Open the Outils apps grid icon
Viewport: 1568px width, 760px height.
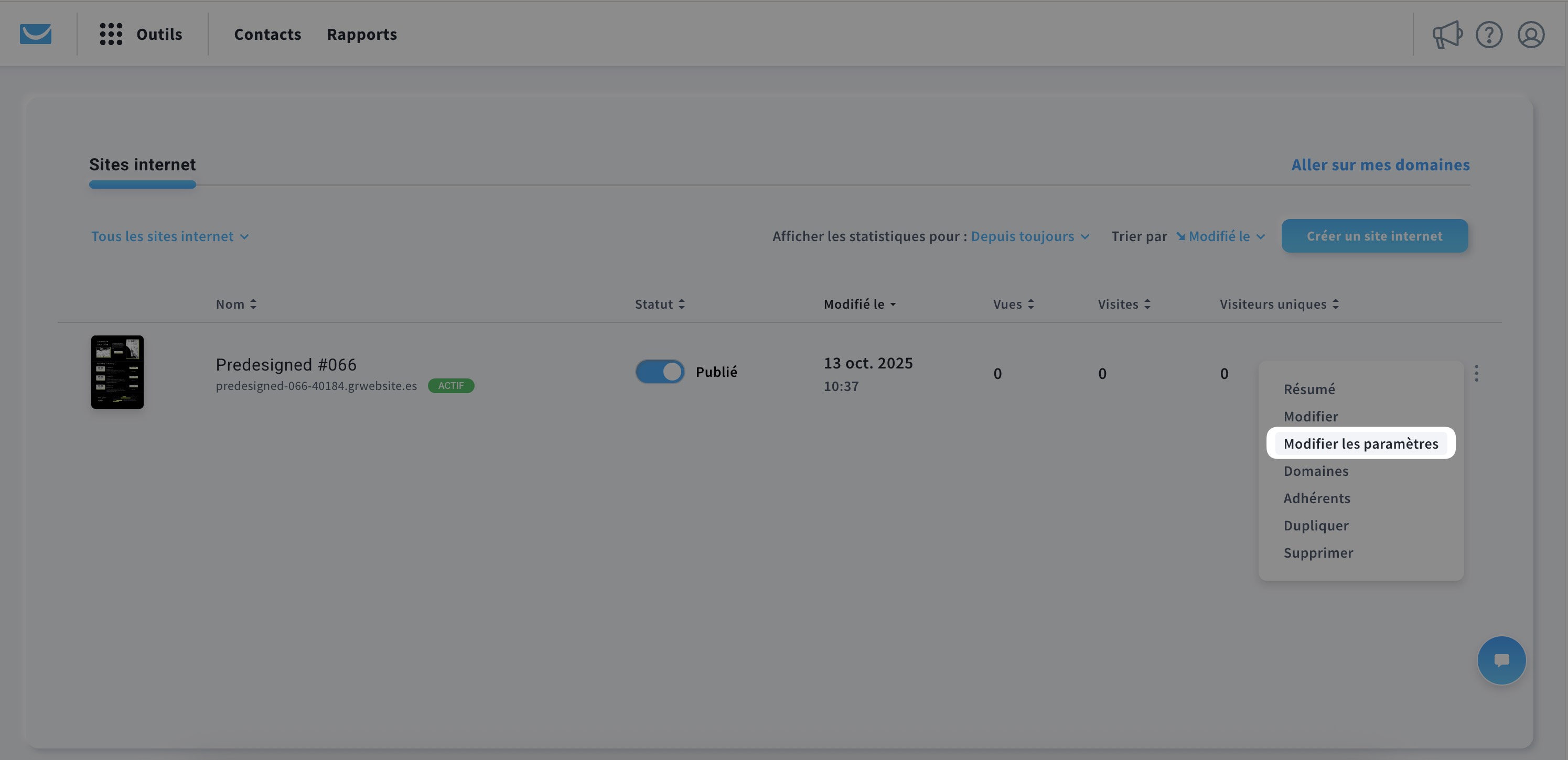pyautogui.click(x=111, y=34)
